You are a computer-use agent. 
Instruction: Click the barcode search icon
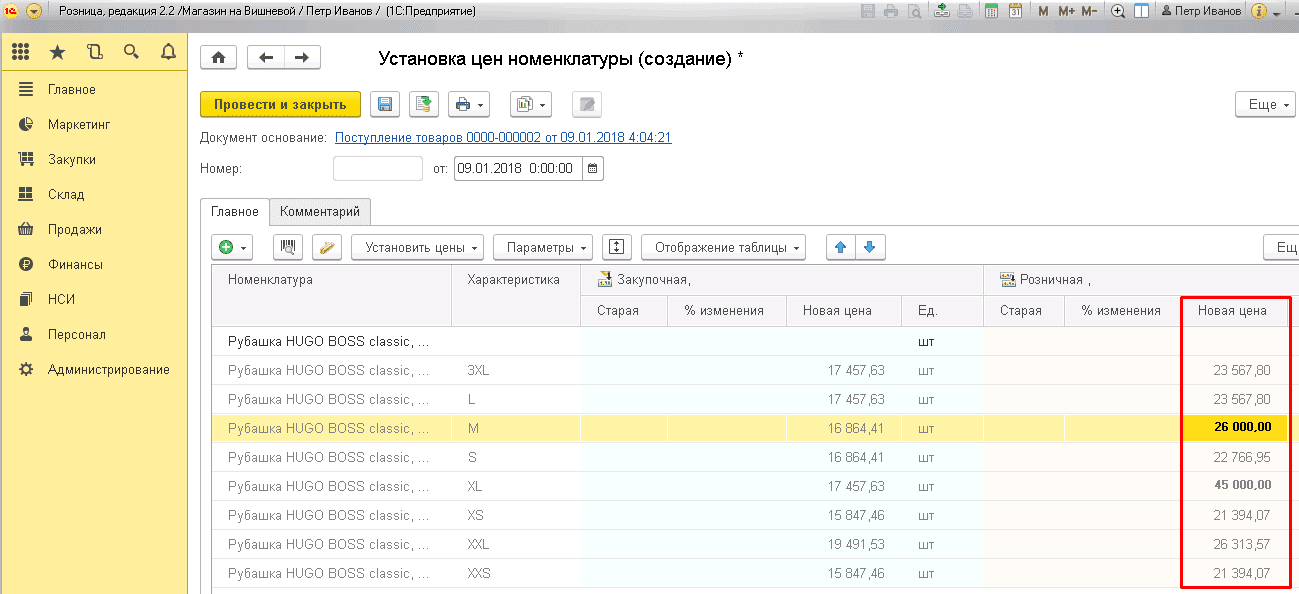[x=288, y=247]
